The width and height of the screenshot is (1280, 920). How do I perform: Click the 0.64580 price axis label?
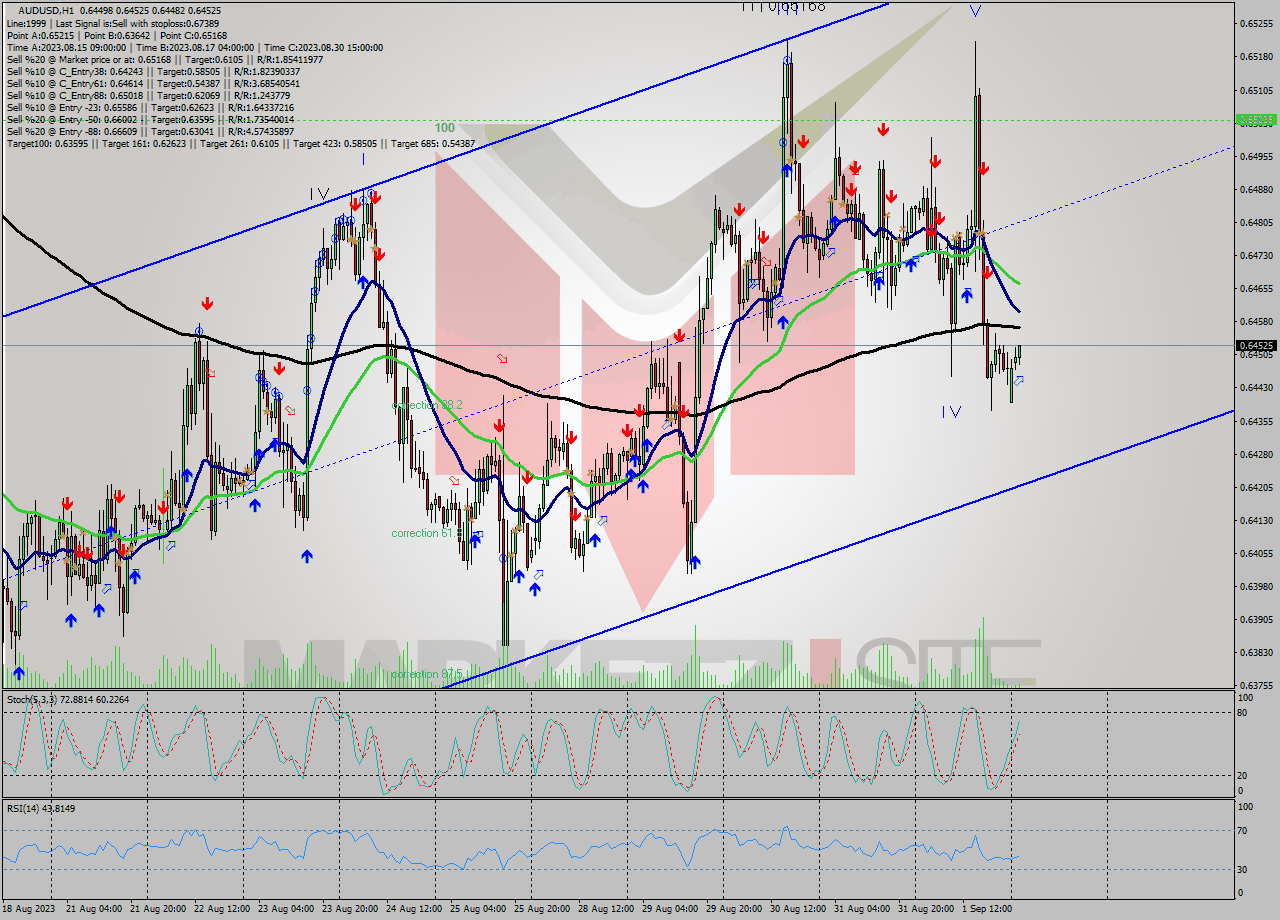pos(1256,321)
